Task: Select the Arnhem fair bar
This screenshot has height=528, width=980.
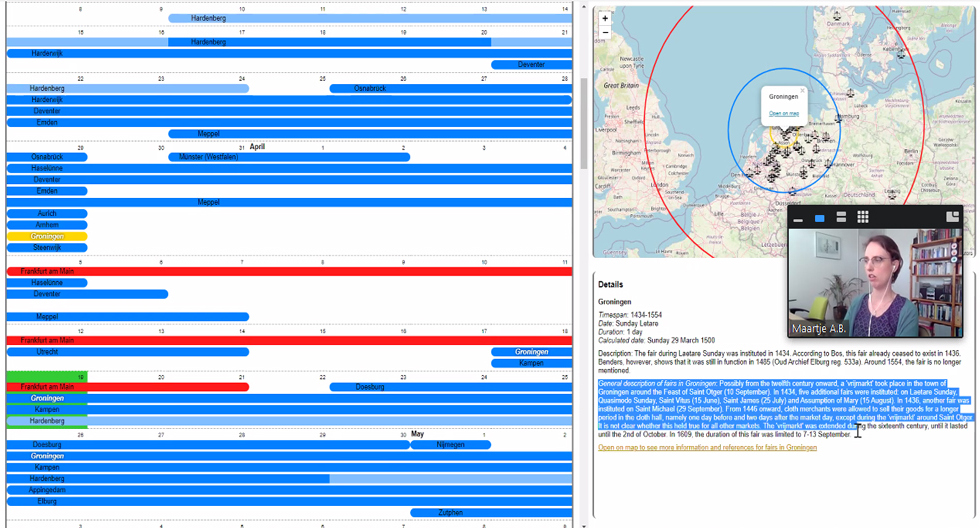Action: click(x=47, y=225)
